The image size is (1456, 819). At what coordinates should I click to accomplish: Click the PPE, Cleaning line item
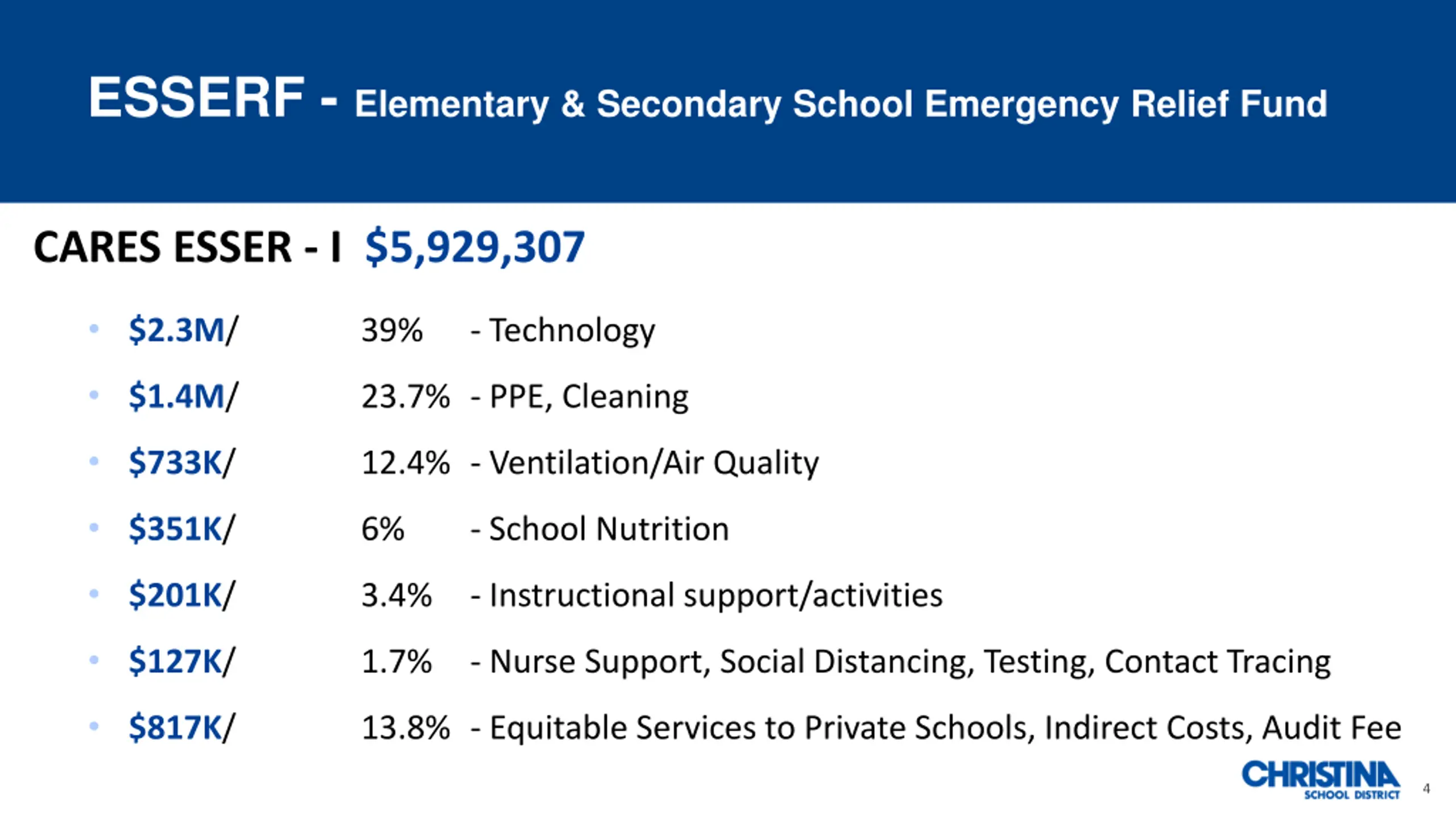tap(580, 396)
